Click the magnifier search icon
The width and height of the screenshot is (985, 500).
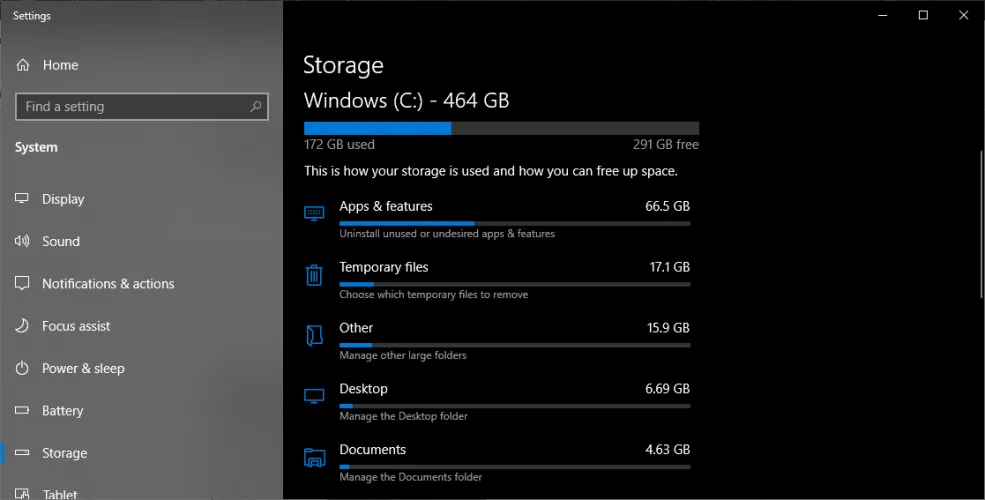[x=256, y=107]
